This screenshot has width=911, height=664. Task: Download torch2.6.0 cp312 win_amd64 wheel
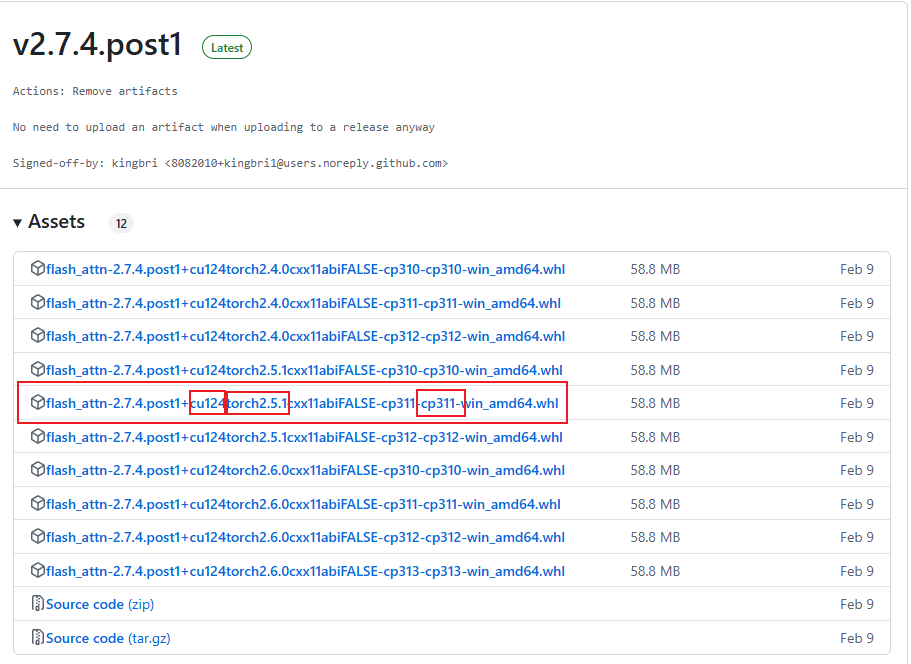tap(305, 538)
